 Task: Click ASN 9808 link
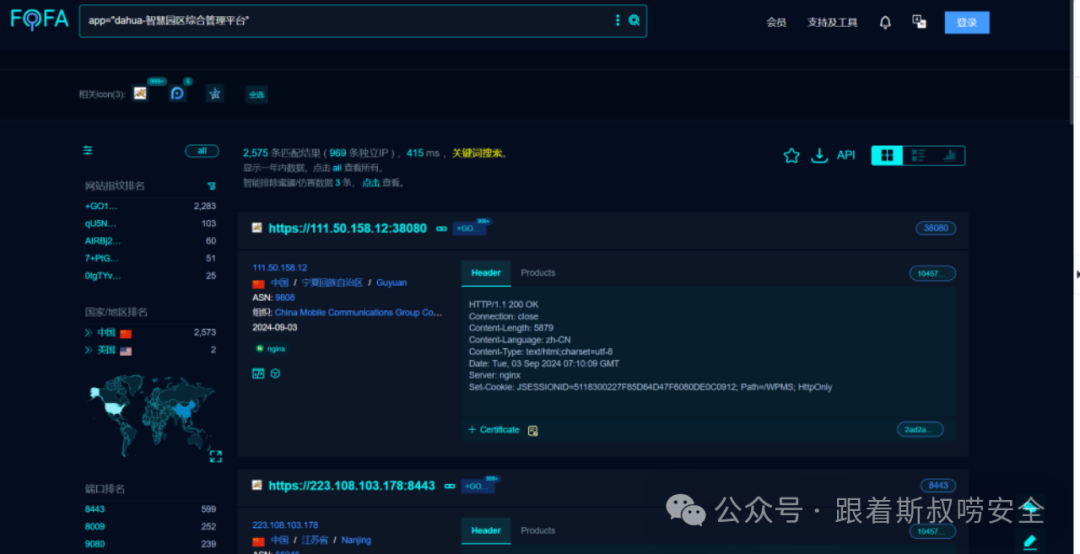285,298
